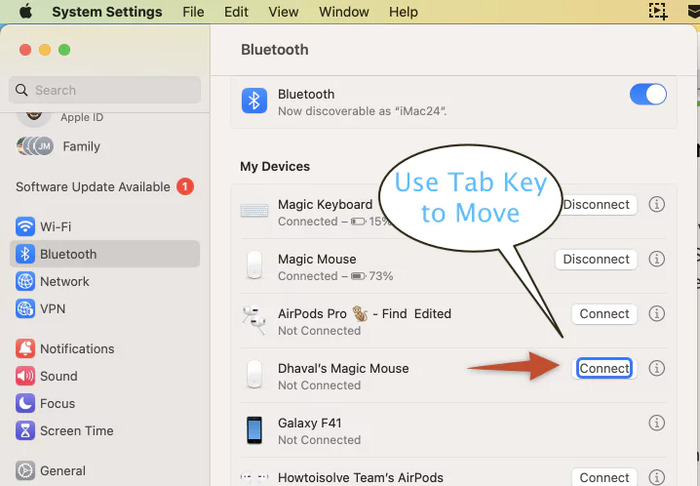
Task: Show info for Magic Mouse
Action: 657,259
